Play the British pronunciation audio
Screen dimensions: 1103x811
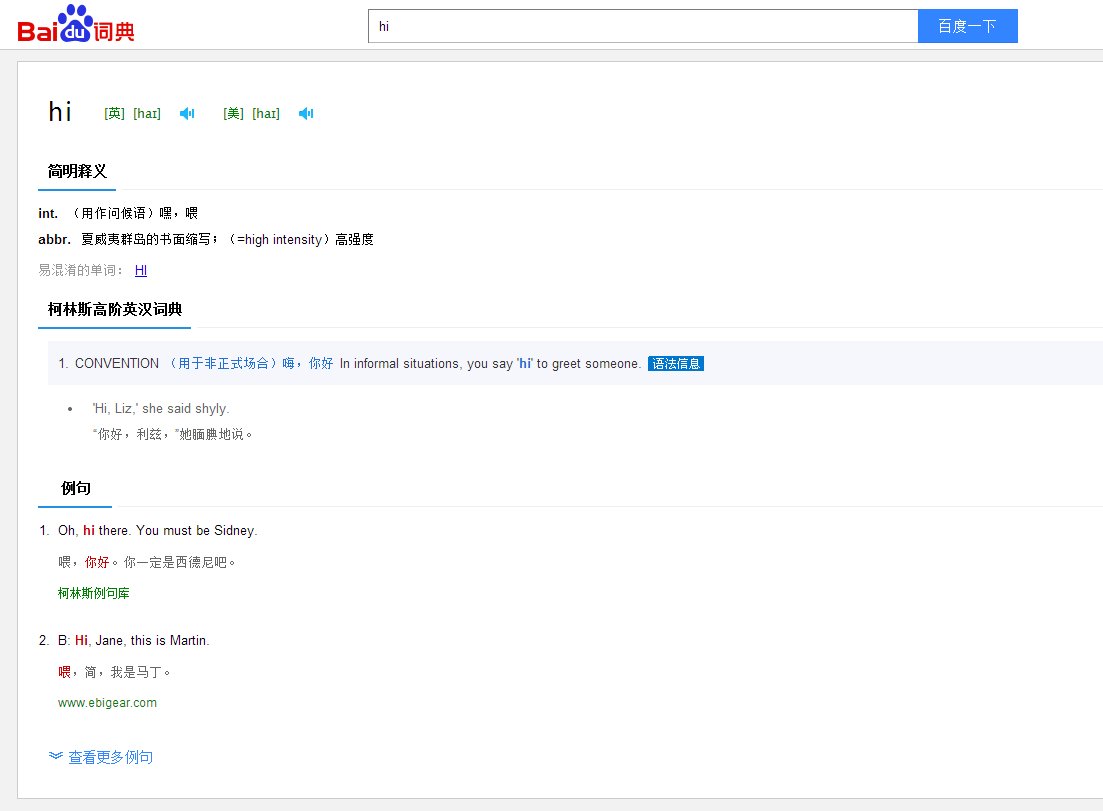point(187,114)
